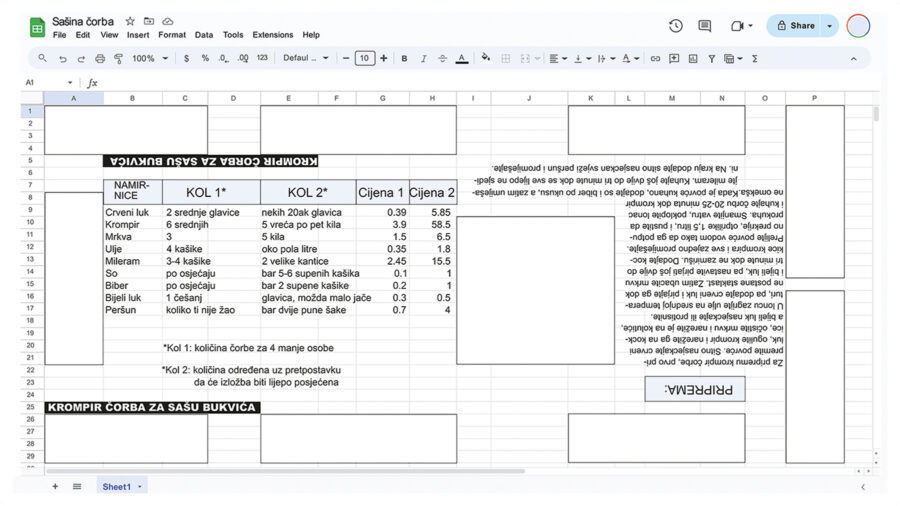Print the spreadsheet
Viewport: 900px width, 506px height.
pos(100,59)
